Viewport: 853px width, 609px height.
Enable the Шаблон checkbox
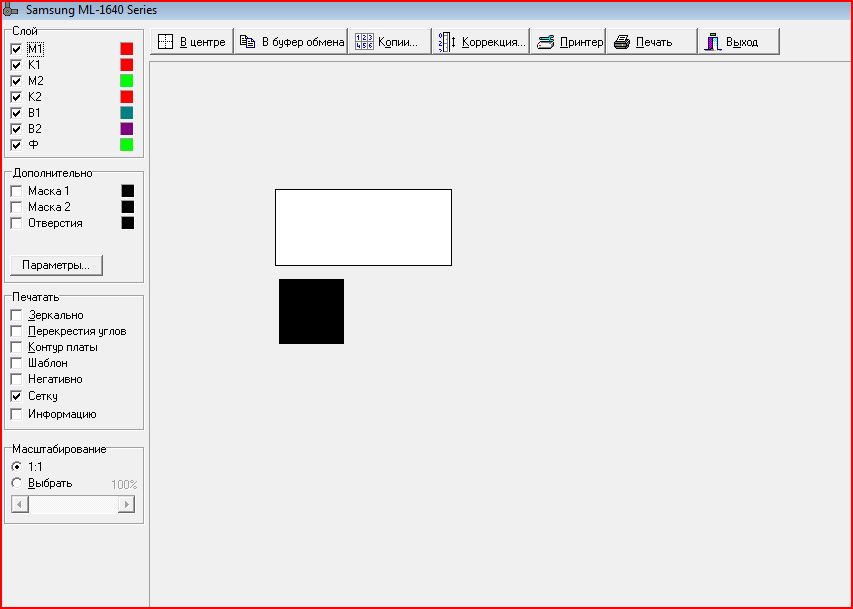coord(16,363)
